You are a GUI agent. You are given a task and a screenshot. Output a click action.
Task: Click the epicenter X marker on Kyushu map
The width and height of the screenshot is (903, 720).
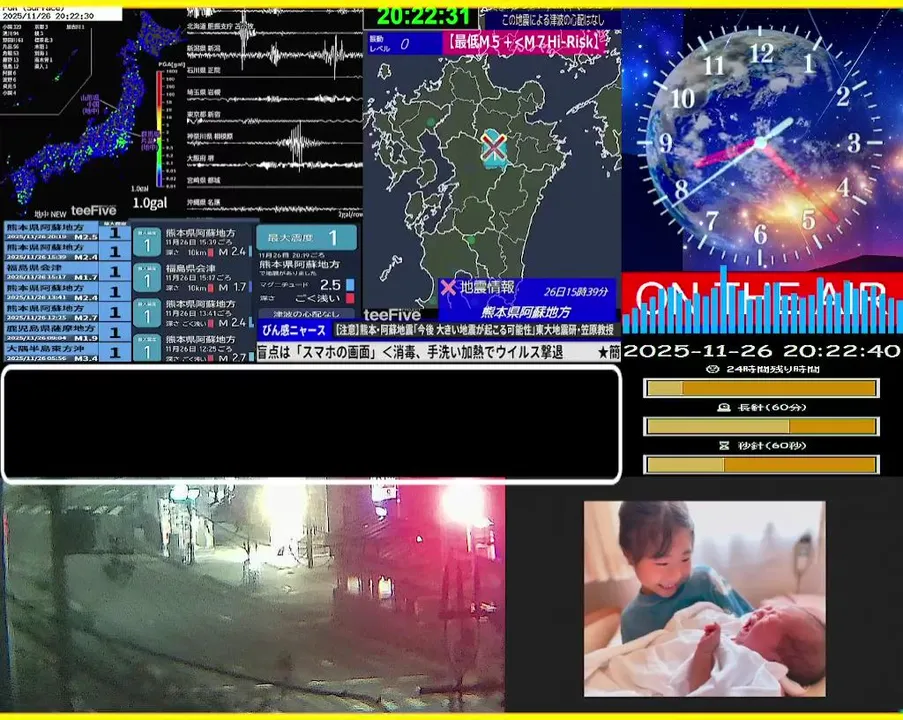click(494, 147)
